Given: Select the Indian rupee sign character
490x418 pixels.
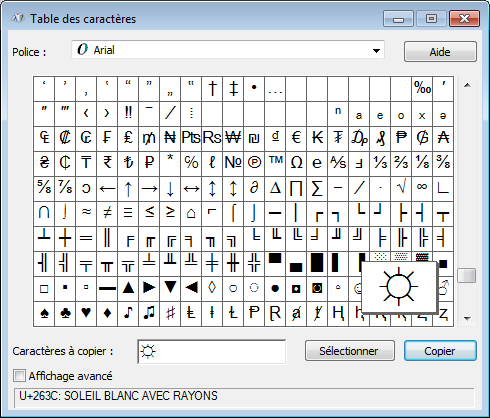Looking at the screenshot, I should coord(107,164).
